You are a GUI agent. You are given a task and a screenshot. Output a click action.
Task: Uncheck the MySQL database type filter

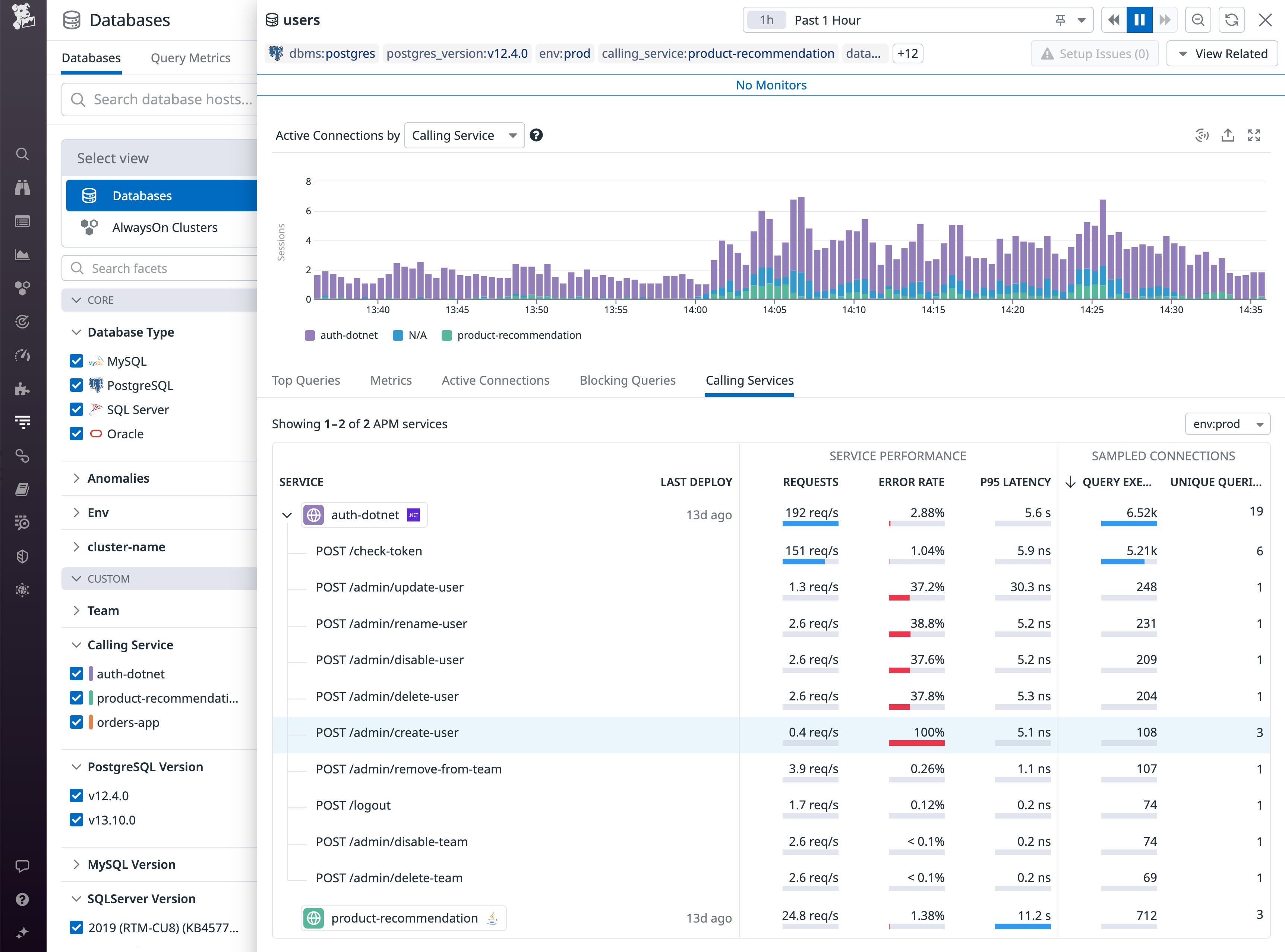77,361
